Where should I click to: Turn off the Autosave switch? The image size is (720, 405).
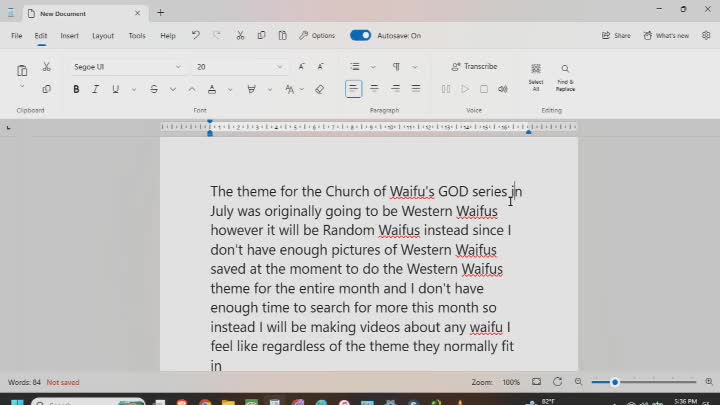360,35
